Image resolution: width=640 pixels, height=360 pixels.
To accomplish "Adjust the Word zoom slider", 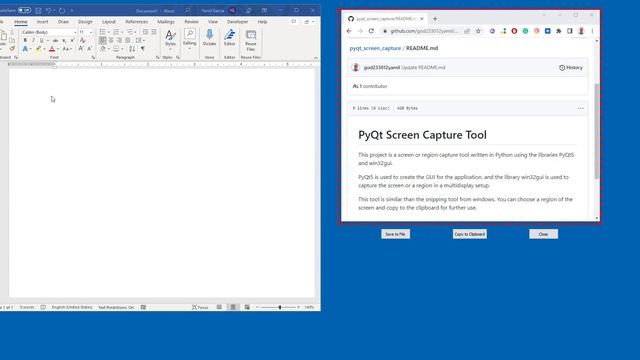I will click(280, 307).
